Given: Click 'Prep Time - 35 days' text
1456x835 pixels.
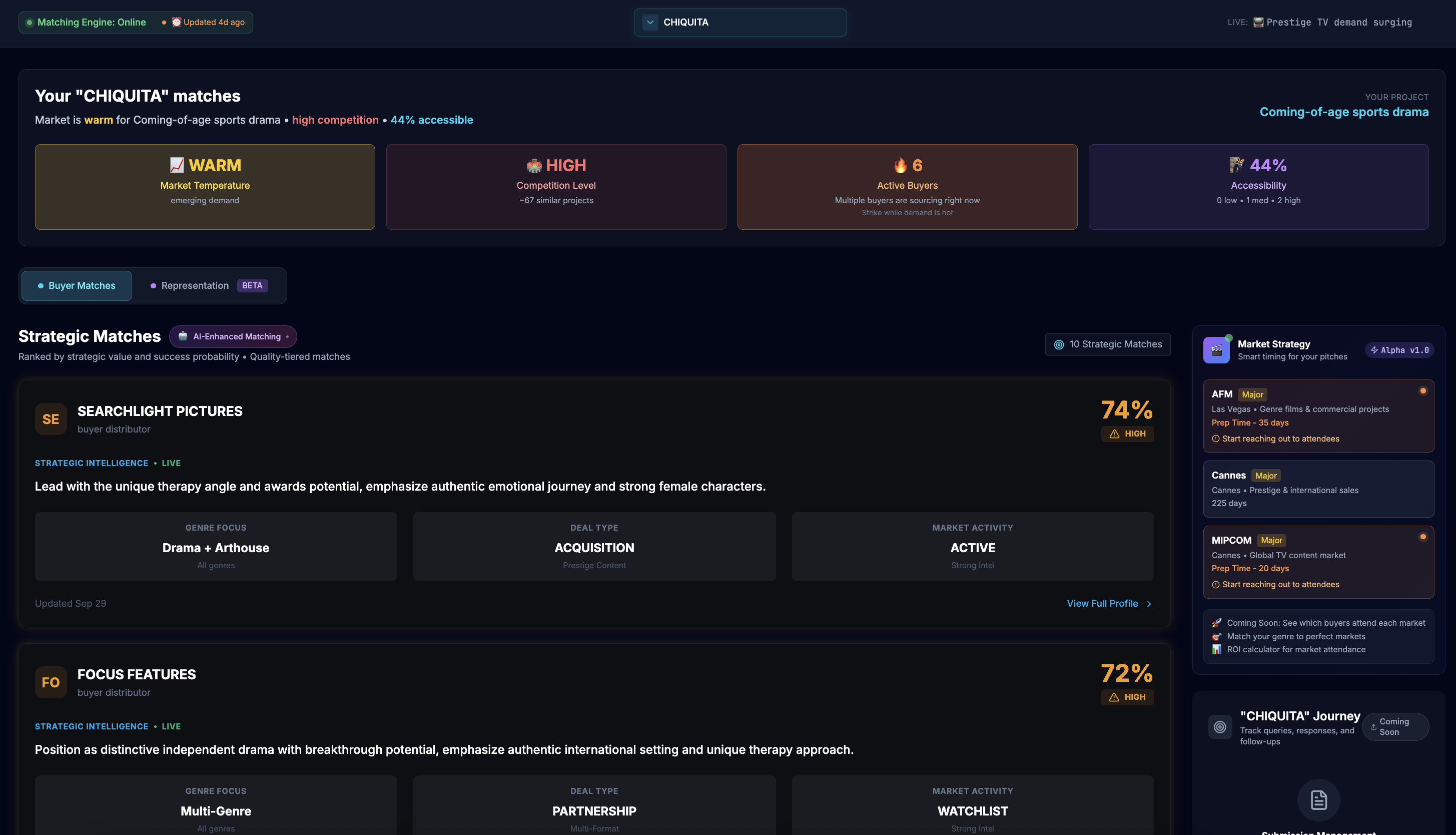Looking at the screenshot, I should tap(1250, 423).
